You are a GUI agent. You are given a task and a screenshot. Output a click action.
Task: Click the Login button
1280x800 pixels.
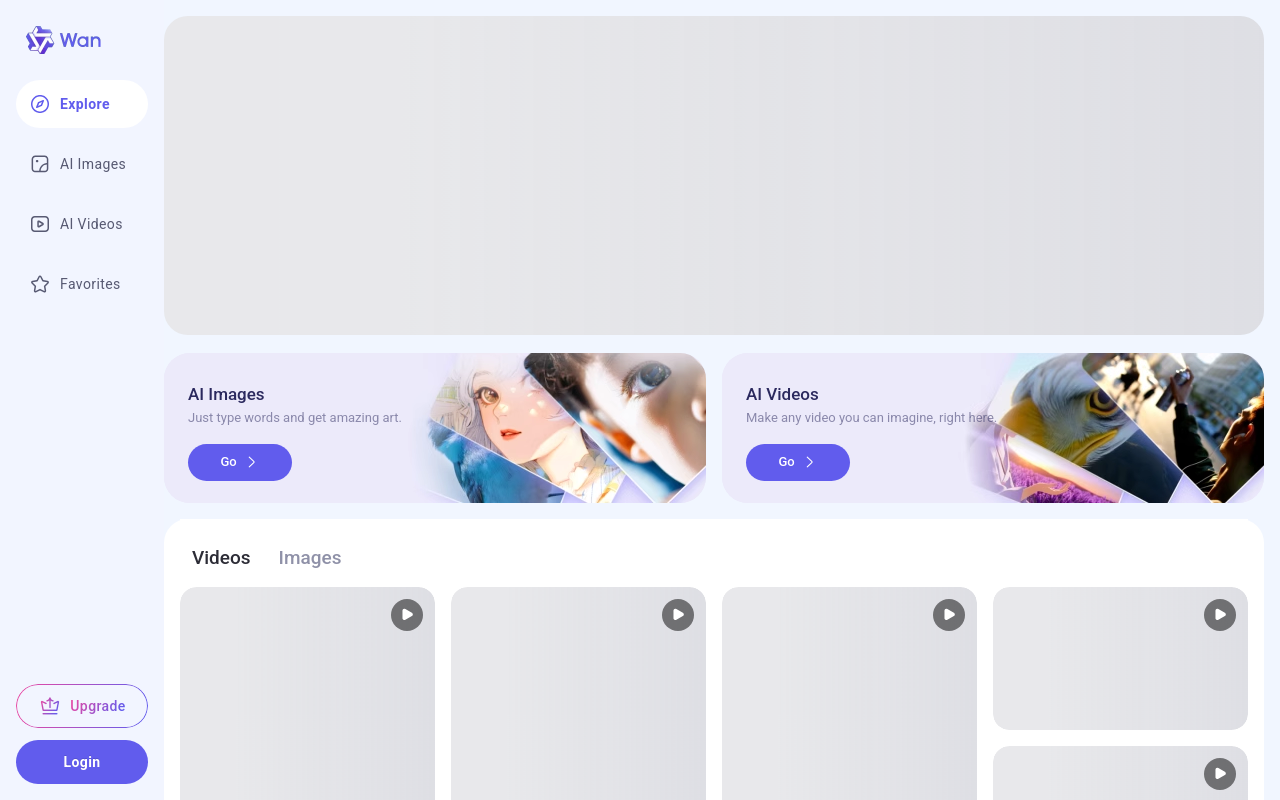point(82,762)
